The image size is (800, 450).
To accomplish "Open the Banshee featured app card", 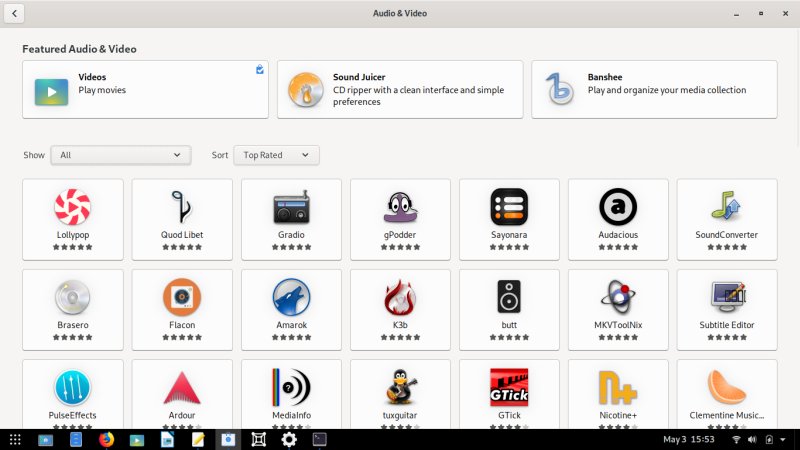I will [654, 90].
